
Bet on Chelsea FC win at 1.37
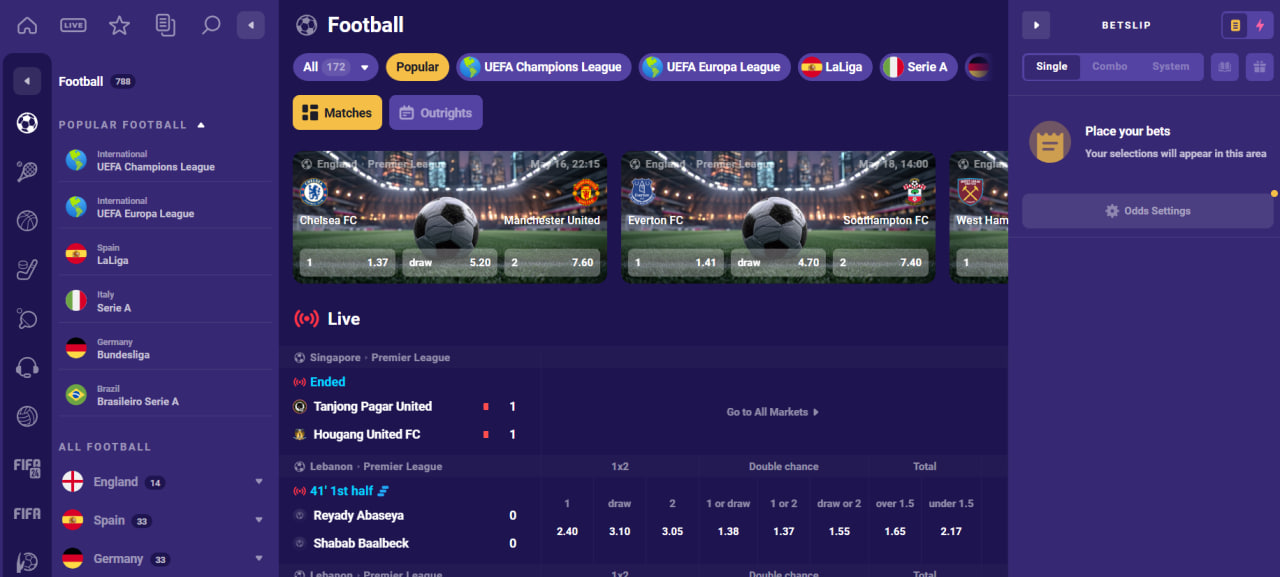coord(345,263)
